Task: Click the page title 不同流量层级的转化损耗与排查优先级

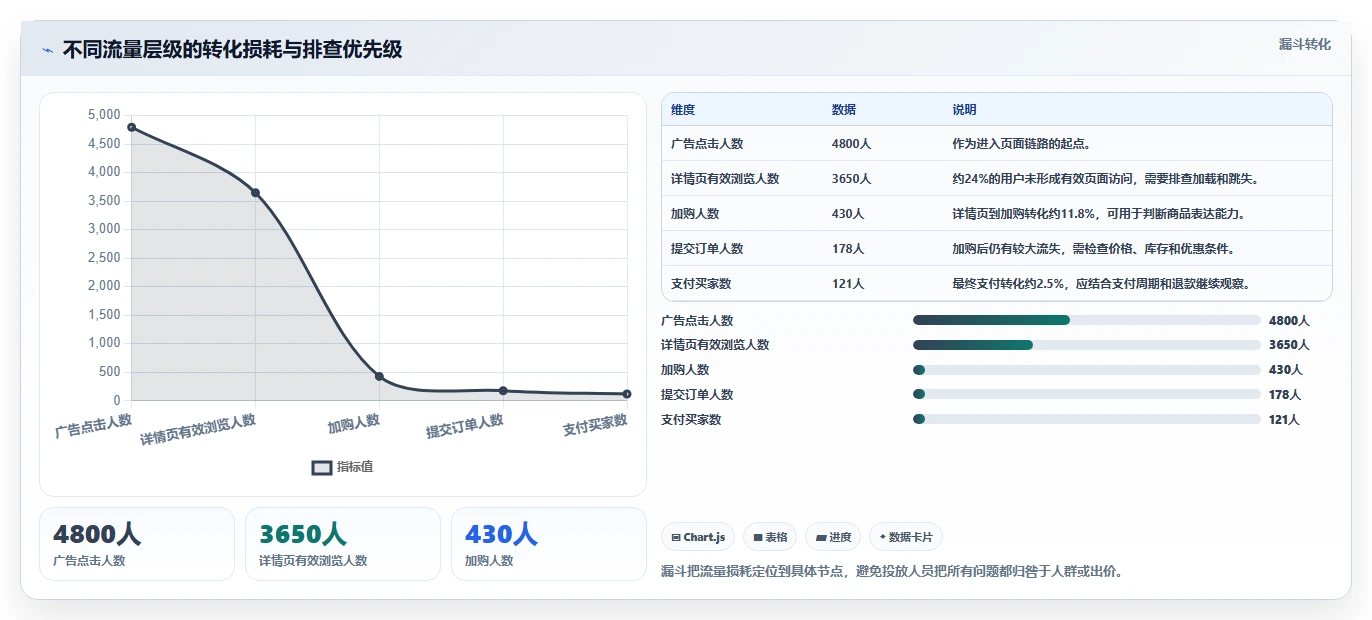Action: point(232,49)
